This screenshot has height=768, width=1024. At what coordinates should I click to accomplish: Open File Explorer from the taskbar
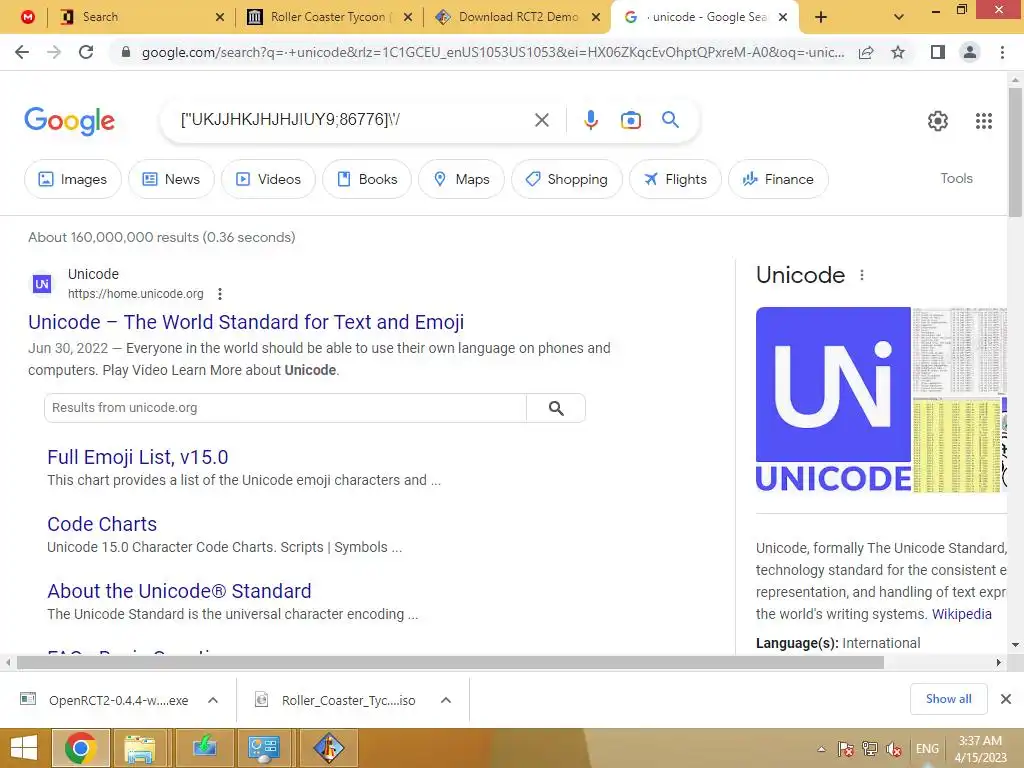coord(140,748)
